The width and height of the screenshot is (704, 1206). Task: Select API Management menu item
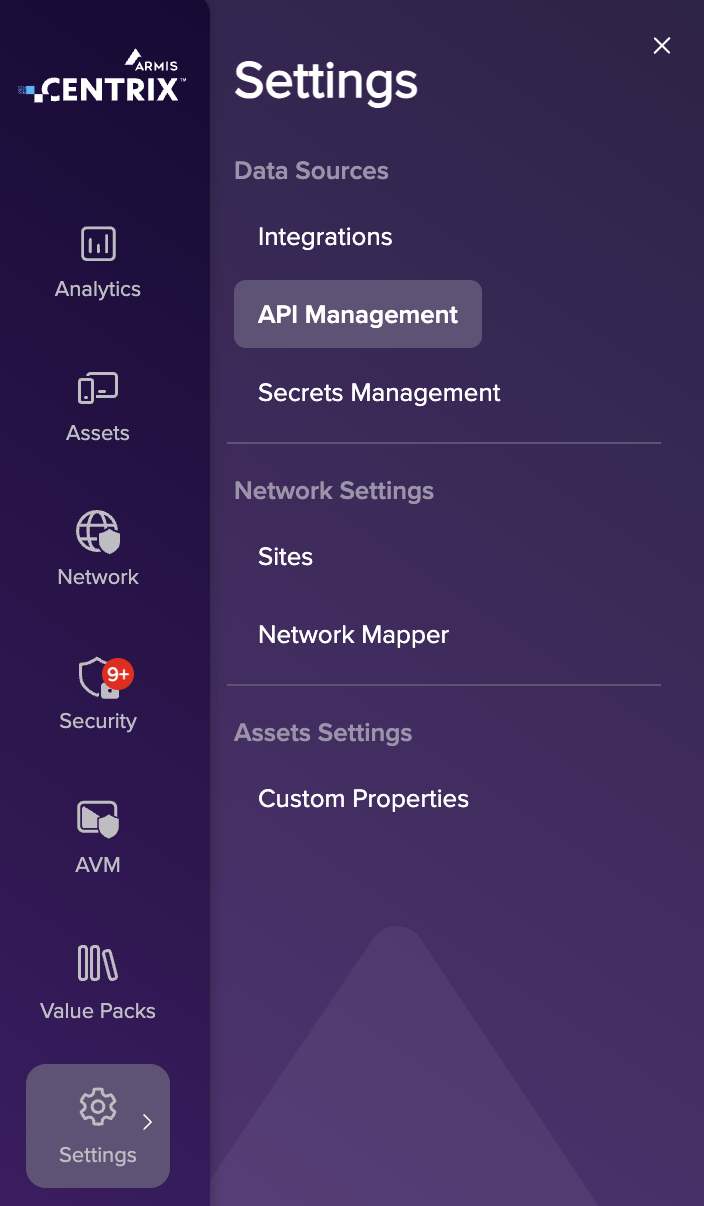[x=358, y=315]
